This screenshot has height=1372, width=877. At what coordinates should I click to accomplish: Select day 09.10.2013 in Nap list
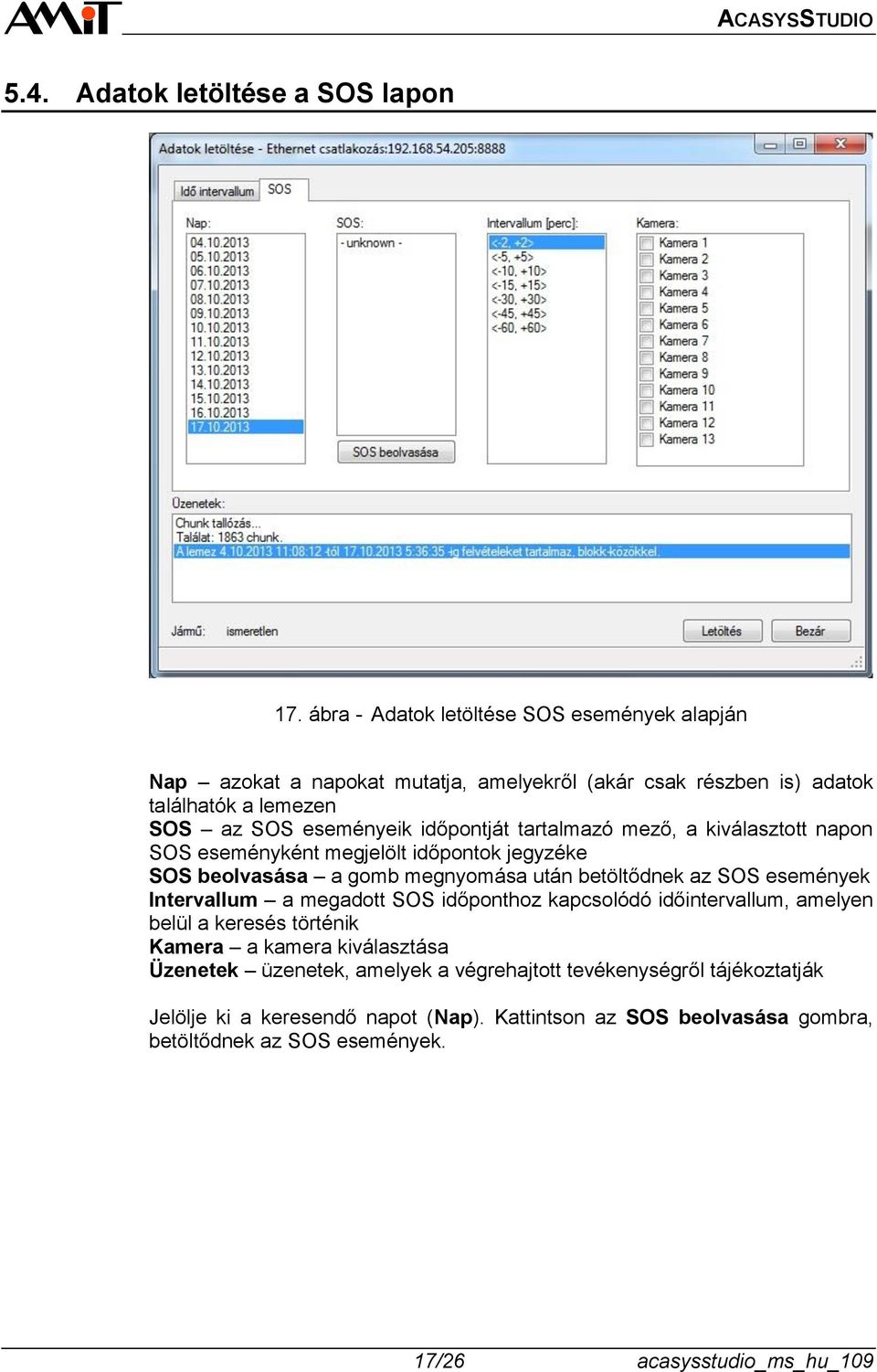[246, 314]
